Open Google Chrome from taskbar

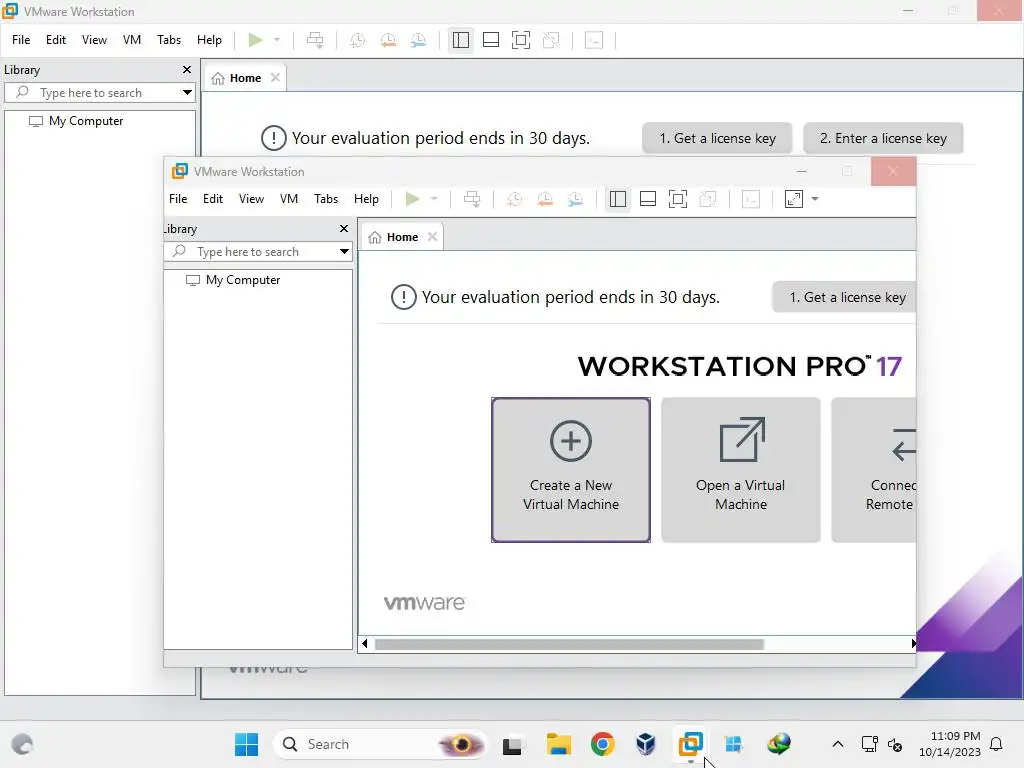pyautogui.click(x=602, y=744)
